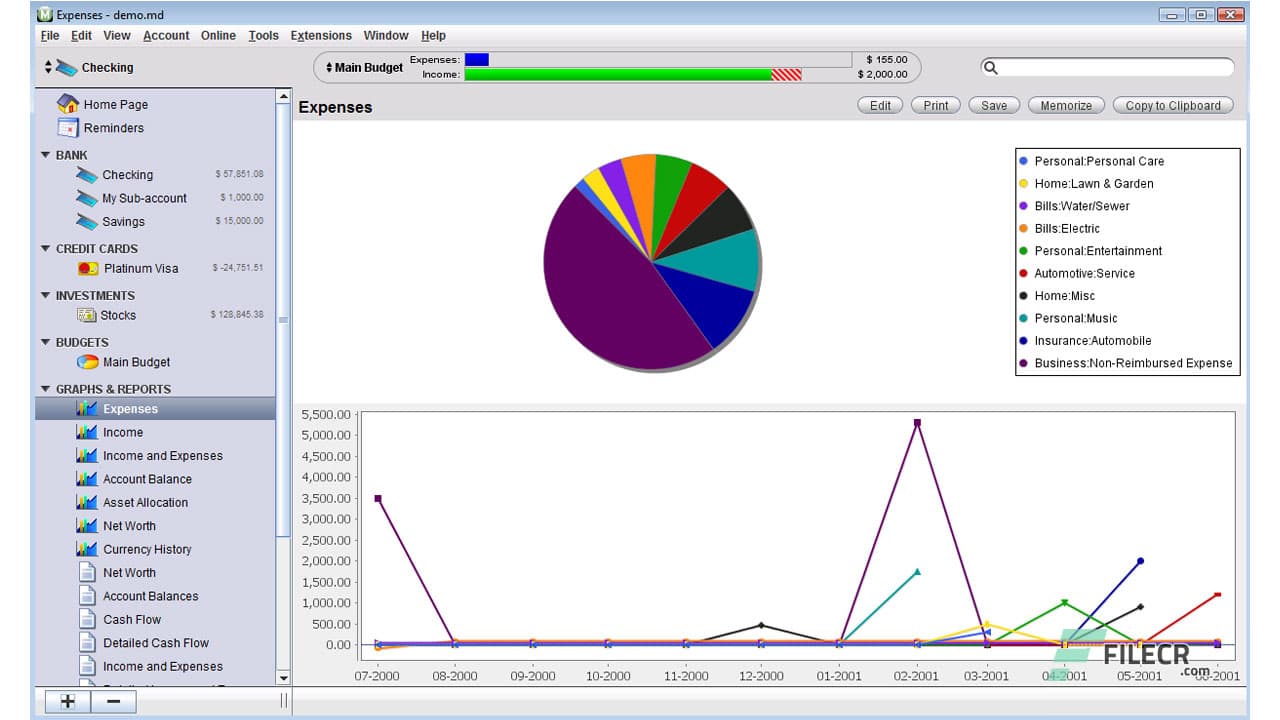Open the Main Budget selector dropdown
The width and height of the screenshot is (1280, 720).
point(329,68)
